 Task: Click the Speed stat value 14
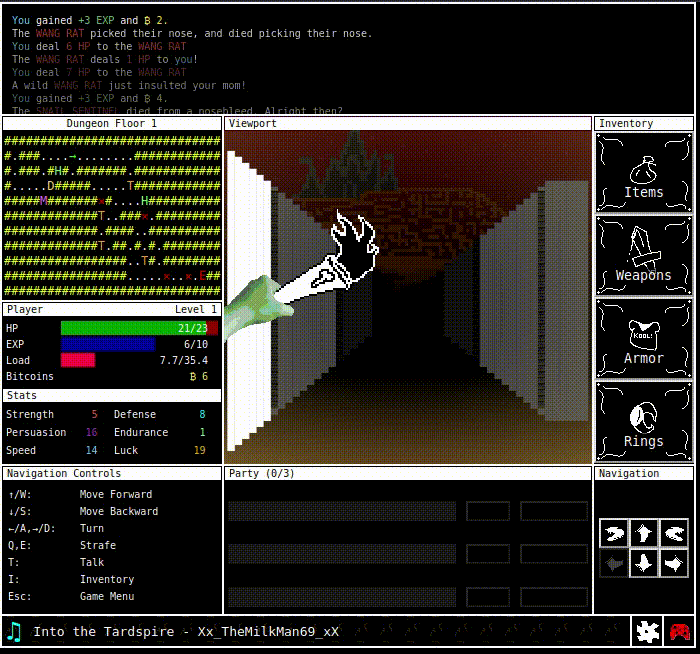pyautogui.click(x=91, y=450)
